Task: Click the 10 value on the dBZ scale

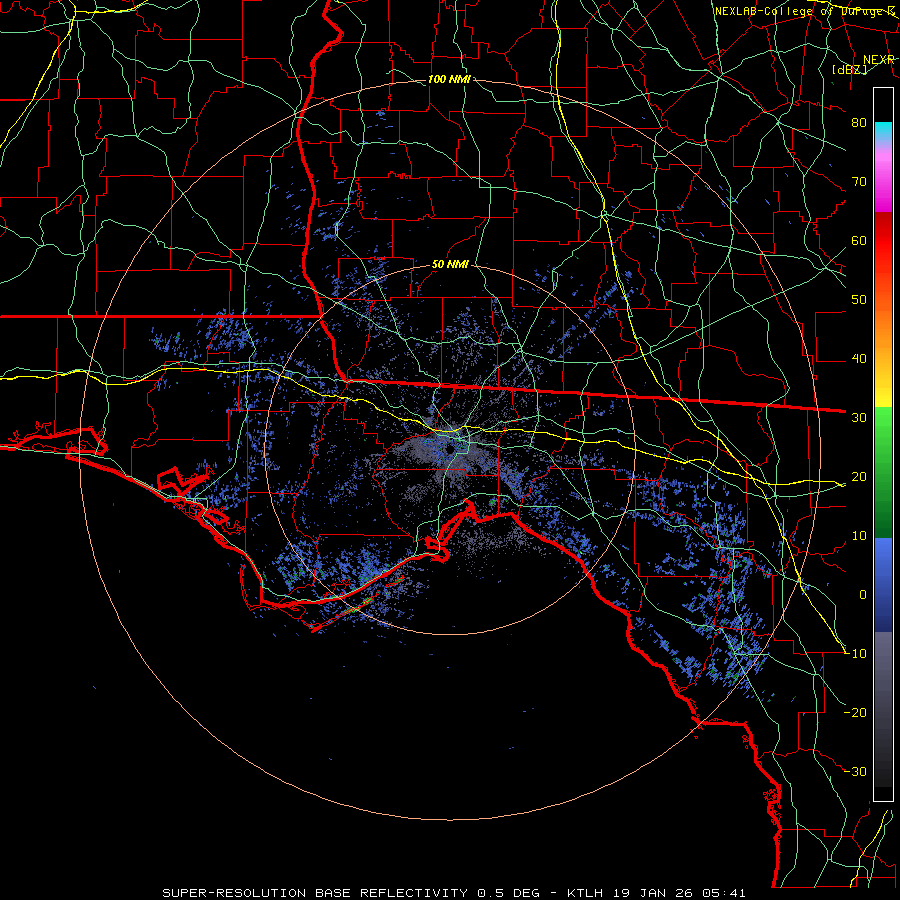Action: [859, 536]
